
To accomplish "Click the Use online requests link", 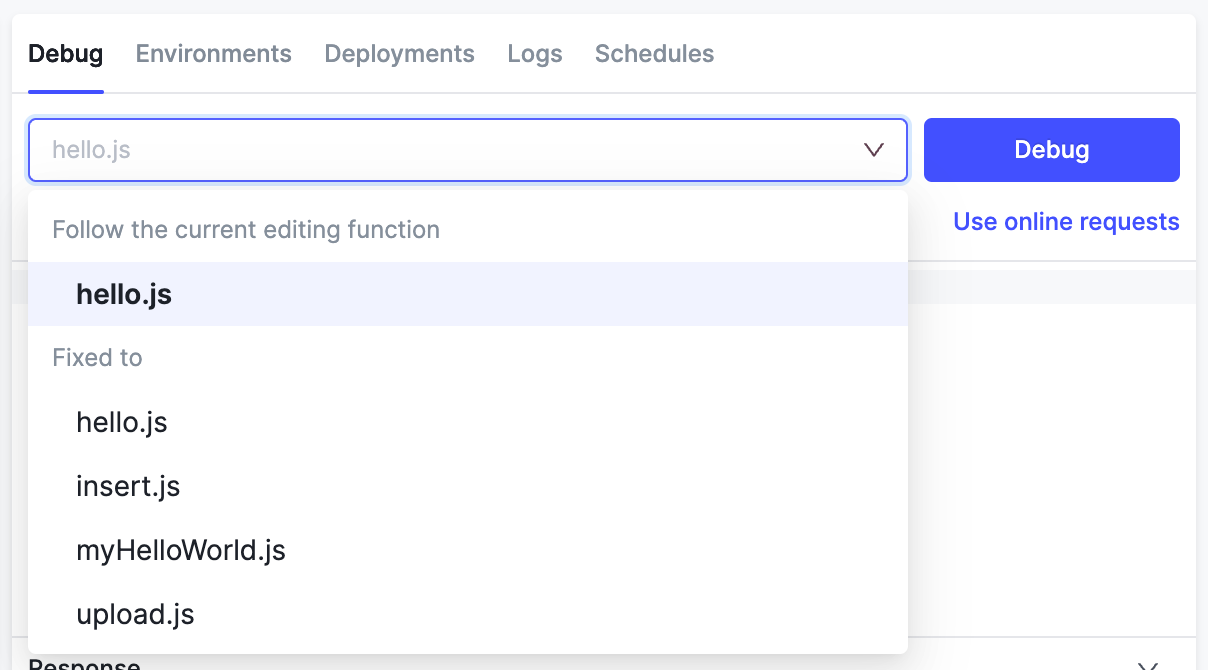I will pos(1067,222).
